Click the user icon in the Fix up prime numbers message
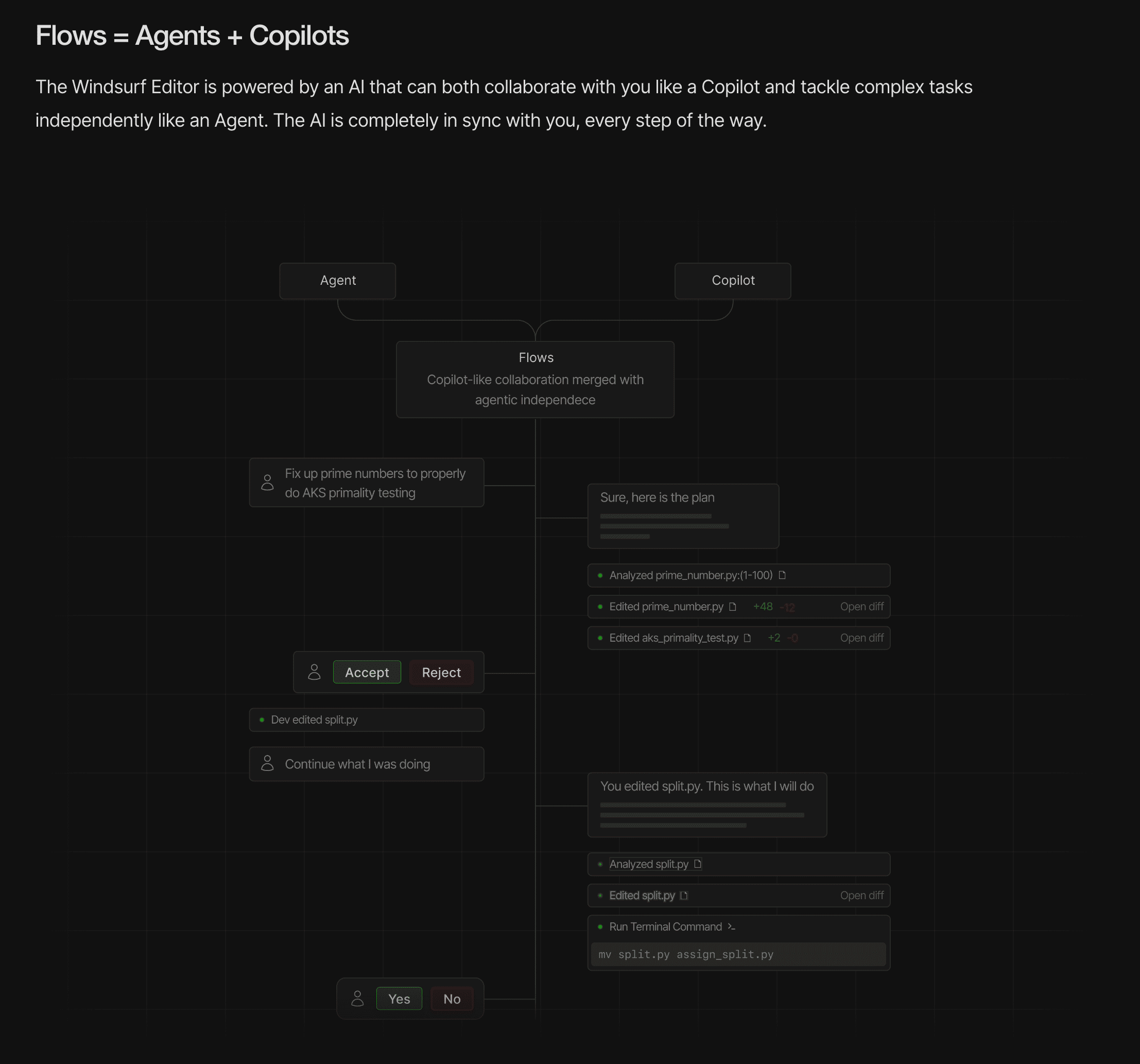The width and height of the screenshot is (1140, 1064). [x=267, y=483]
